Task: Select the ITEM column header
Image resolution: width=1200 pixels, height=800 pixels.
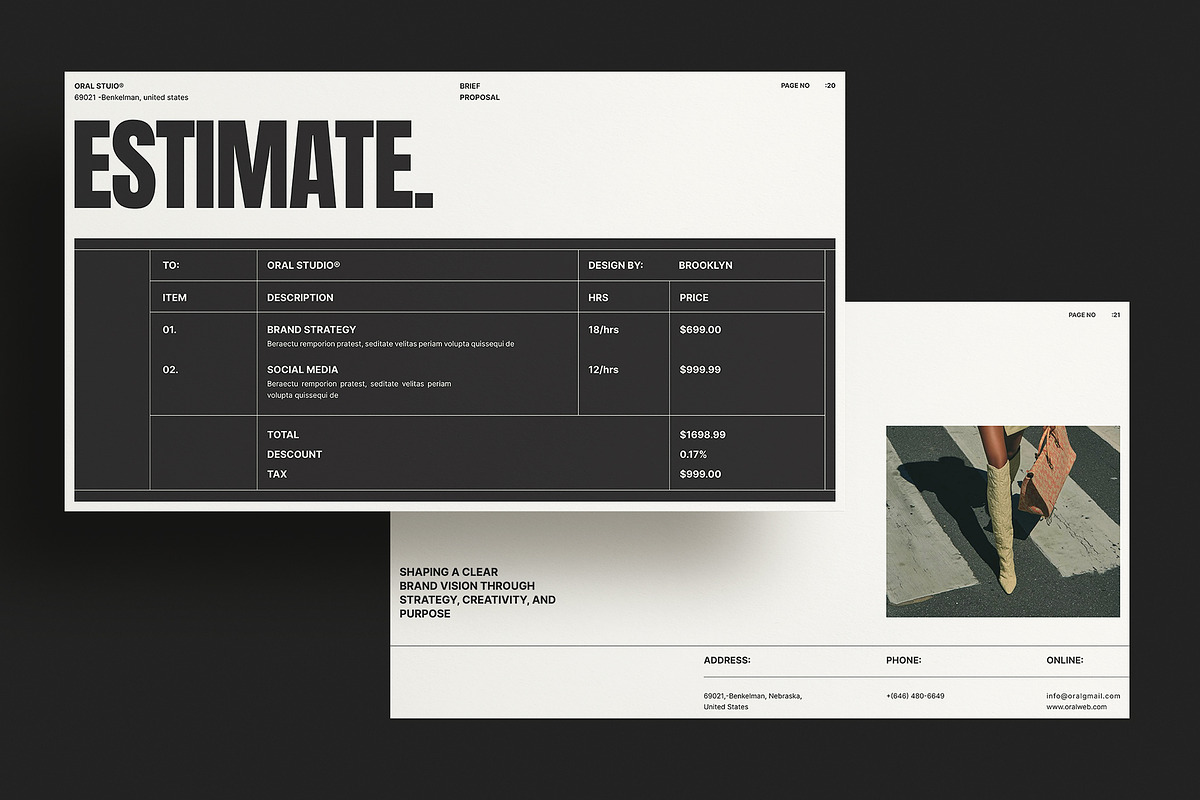Action: (175, 298)
